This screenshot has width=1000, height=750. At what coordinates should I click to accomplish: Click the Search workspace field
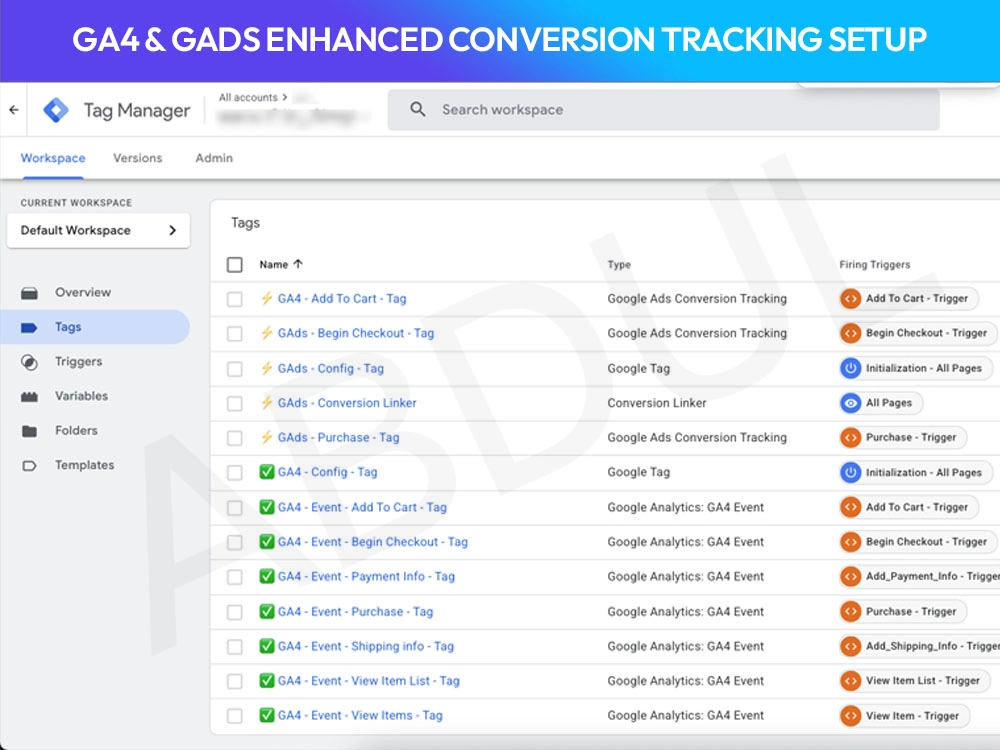[663, 110]
